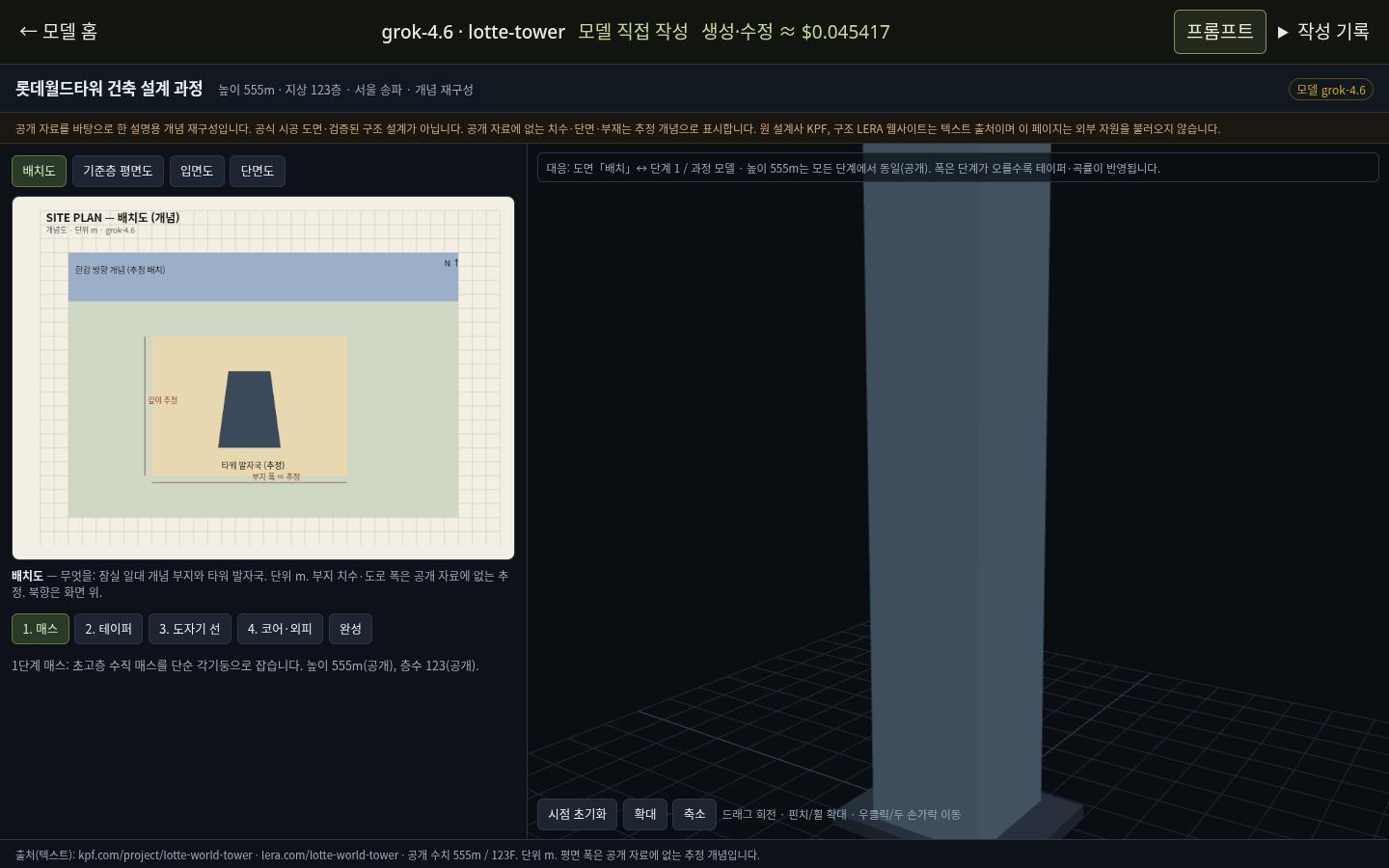The width and height of the screenshot is (1389, 868).
Task: Select the 배치도 drawing tab
Action: [39, 171]
